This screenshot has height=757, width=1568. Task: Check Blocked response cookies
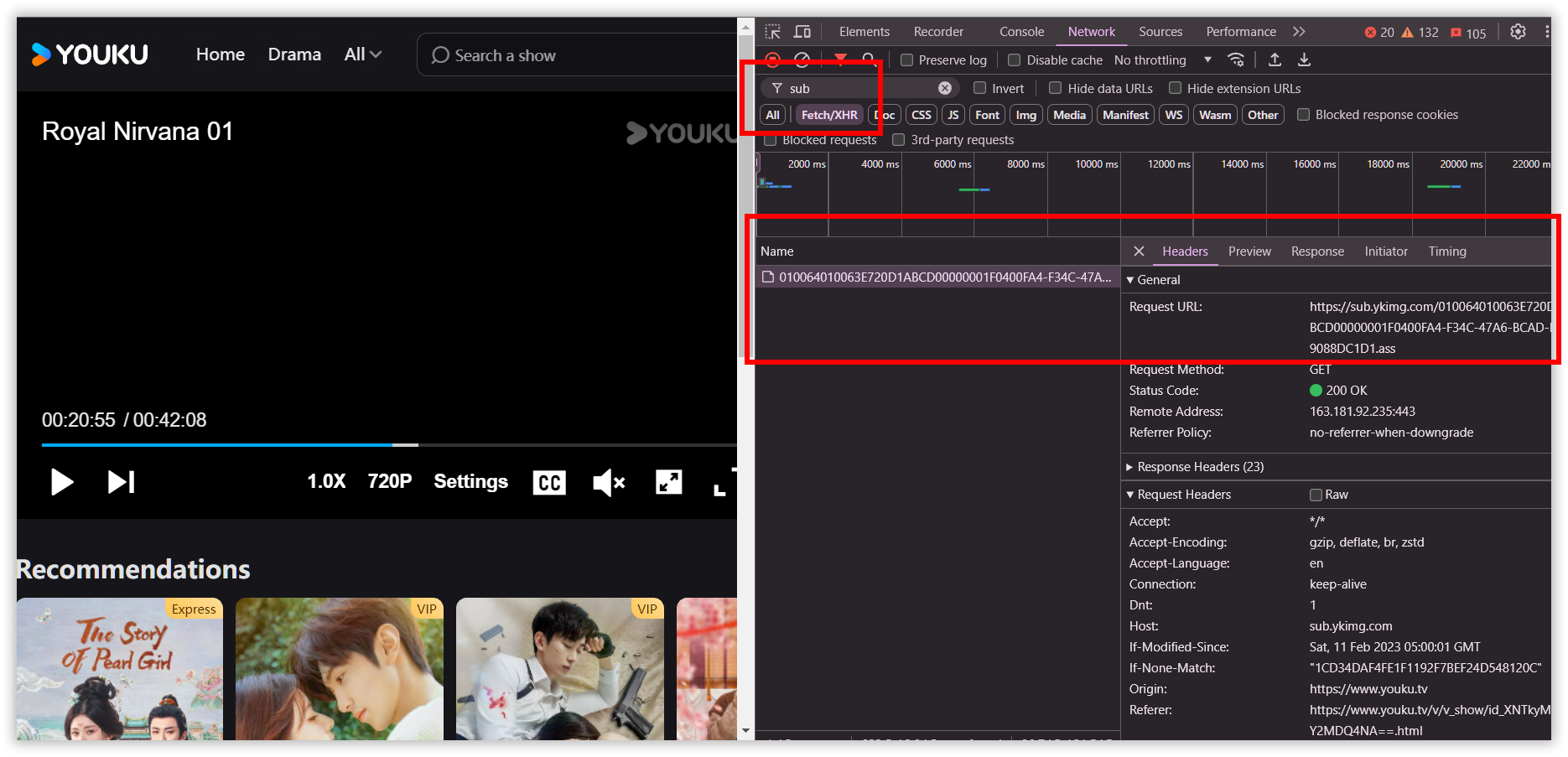(1303, 115)
